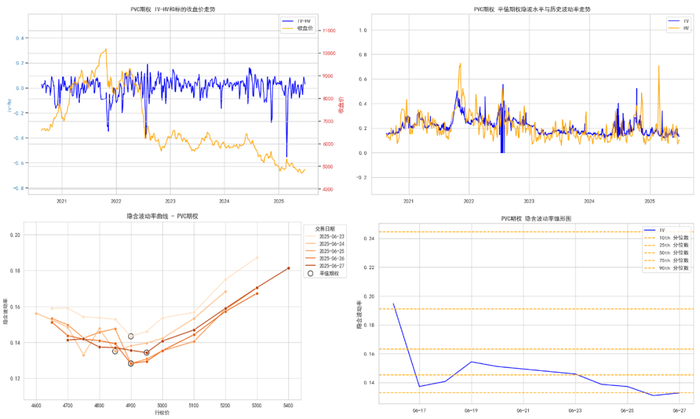This screenshot has height=419, width=700.
Task: Click the 平值期权 circle marker in legend
Action: tap(310, 273)
